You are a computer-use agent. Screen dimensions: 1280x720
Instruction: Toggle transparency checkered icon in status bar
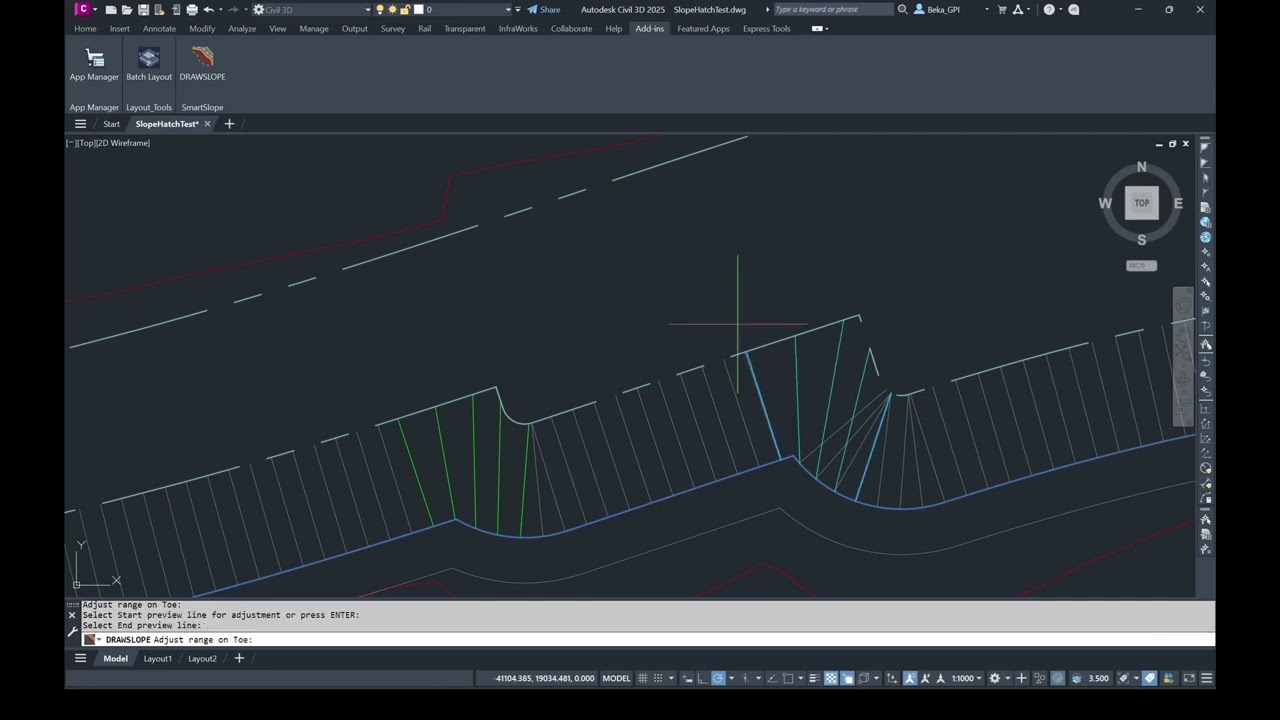coord(831,678)
